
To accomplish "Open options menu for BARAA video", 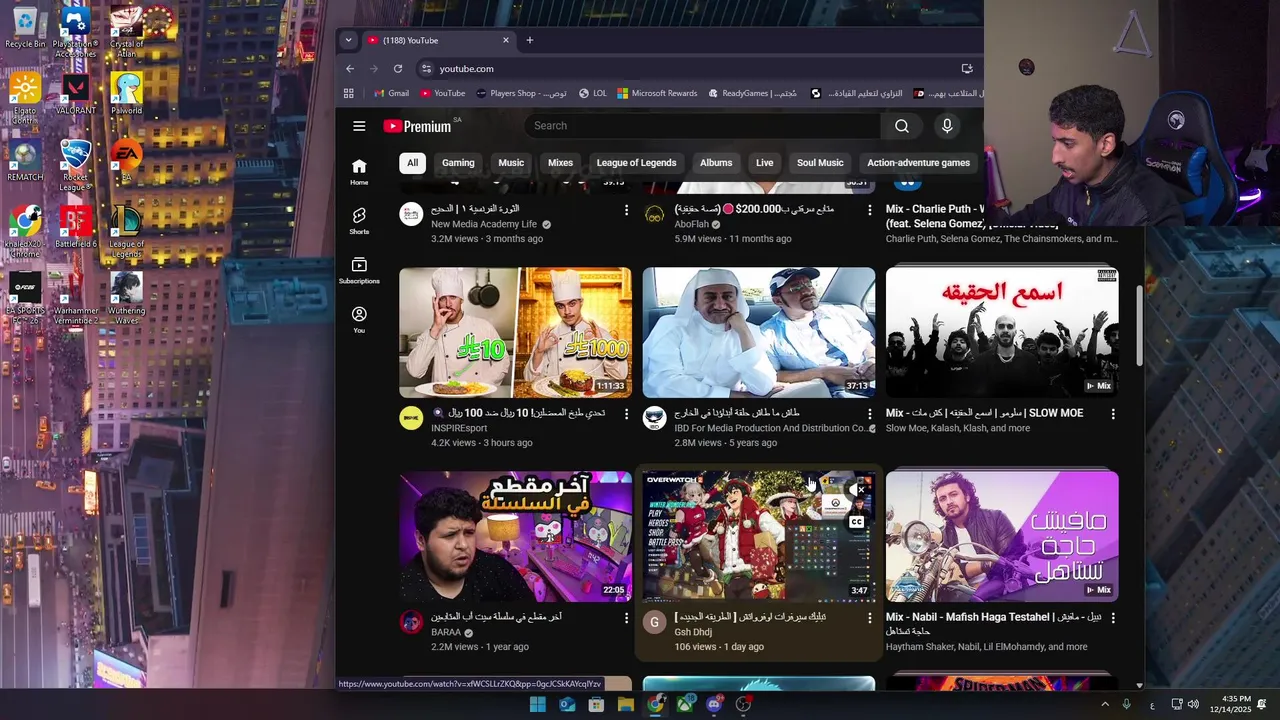I will [x=626, y=618].
